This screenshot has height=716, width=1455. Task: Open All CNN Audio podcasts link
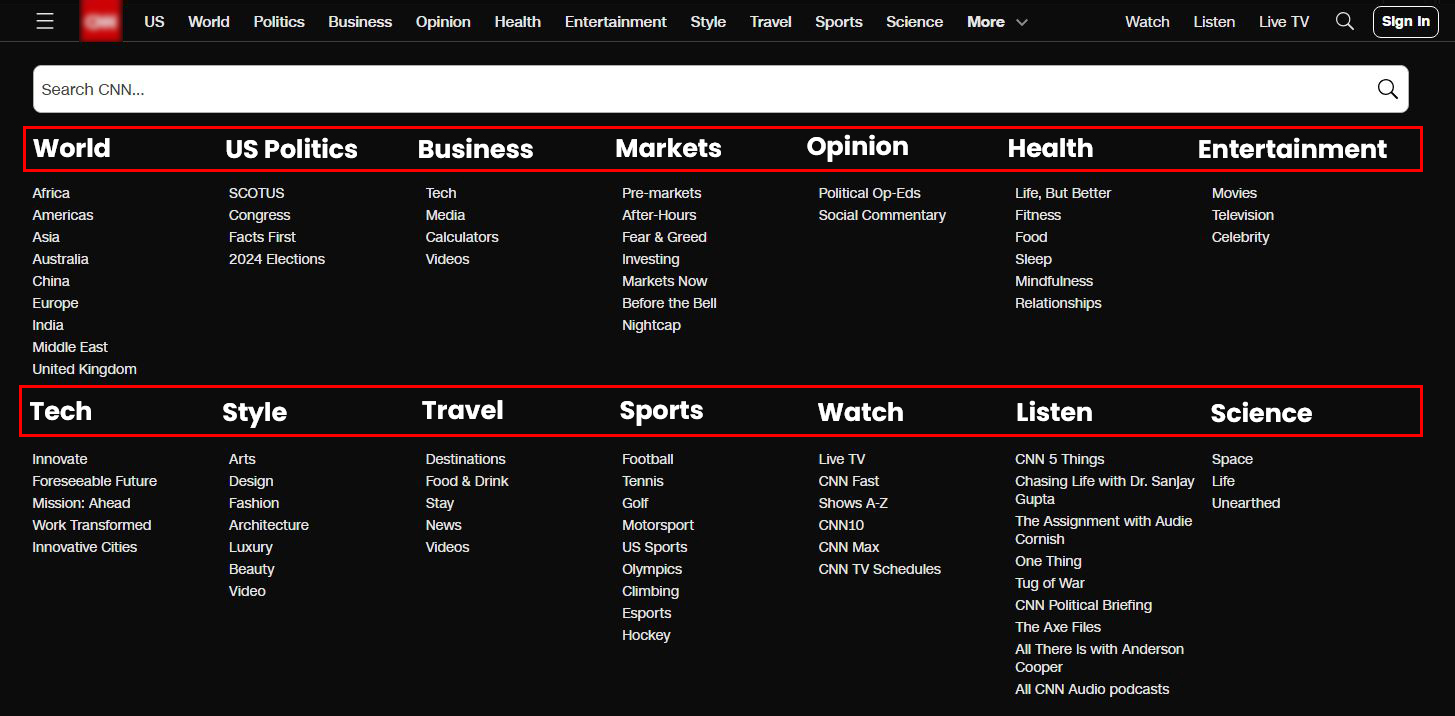1092,689
